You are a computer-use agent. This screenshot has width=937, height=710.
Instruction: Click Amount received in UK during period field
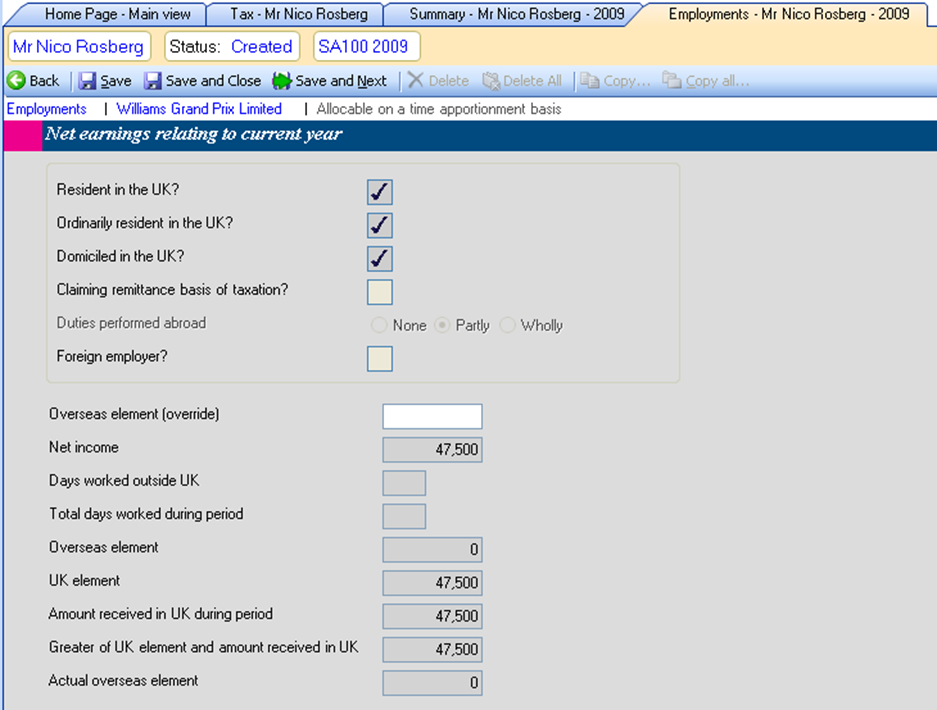(x=432, y=616)
